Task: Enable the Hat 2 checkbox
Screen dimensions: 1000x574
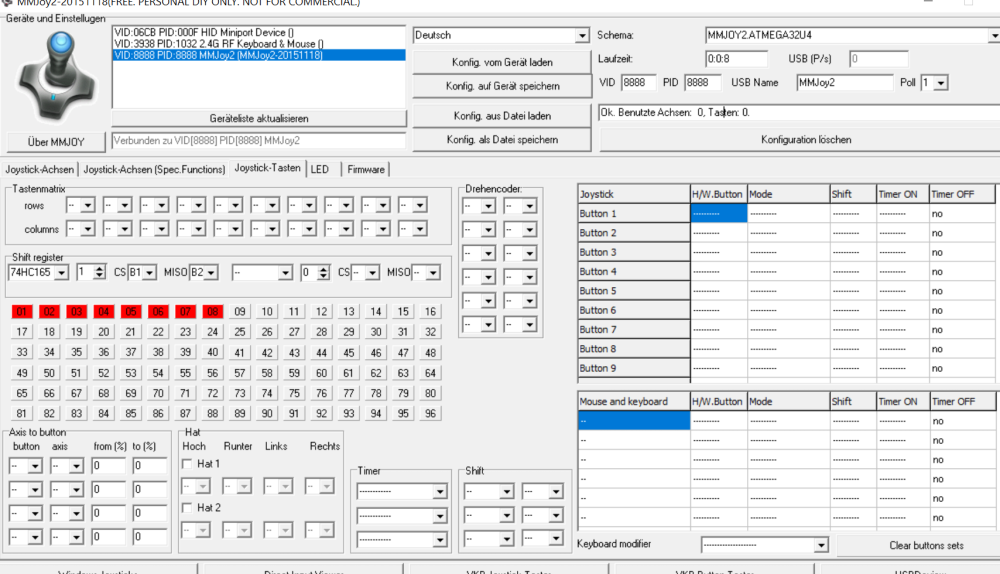Action: point(188,508)
